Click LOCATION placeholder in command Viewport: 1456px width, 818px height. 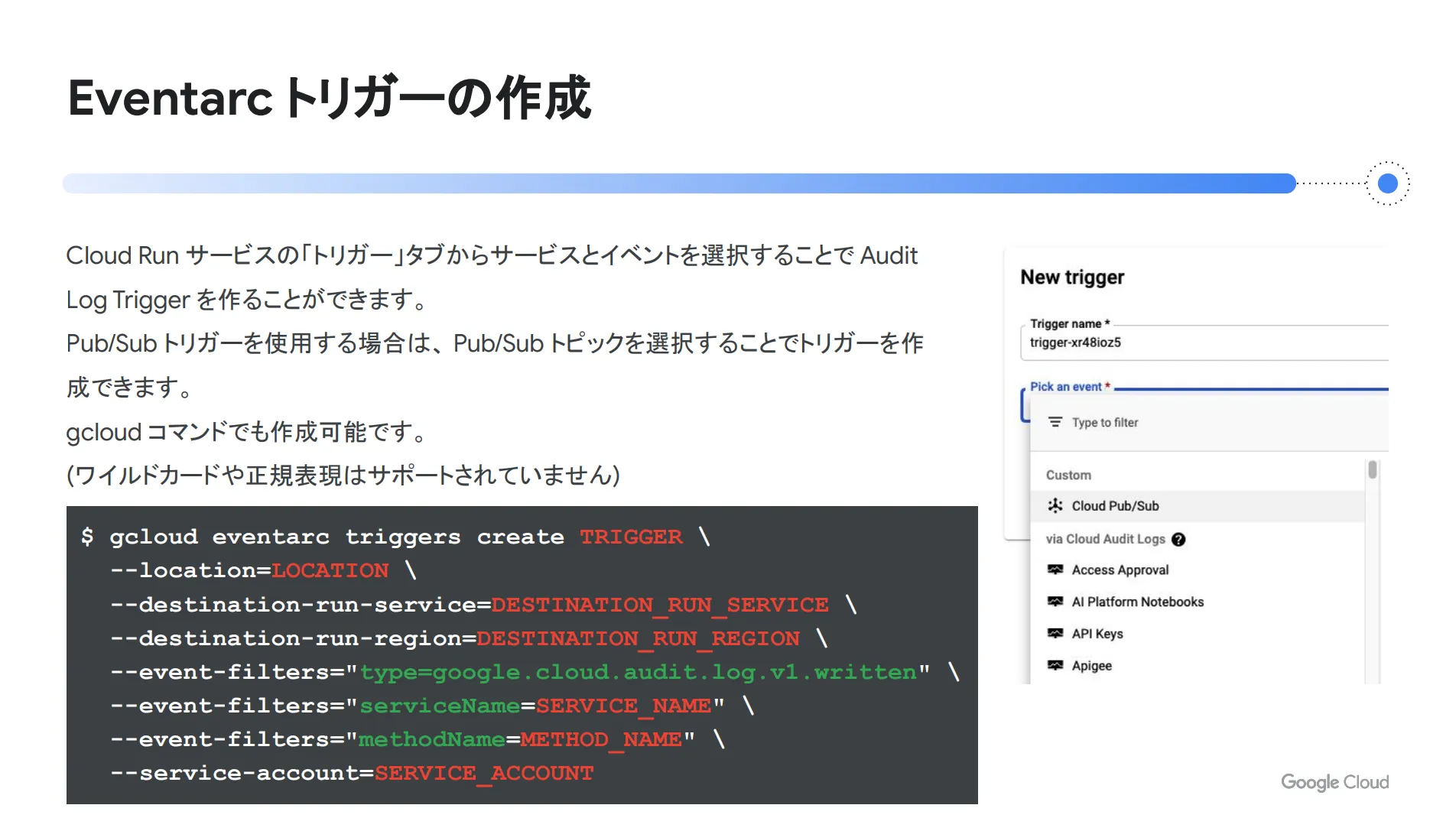pyautogui.click(x=330, y=571)
